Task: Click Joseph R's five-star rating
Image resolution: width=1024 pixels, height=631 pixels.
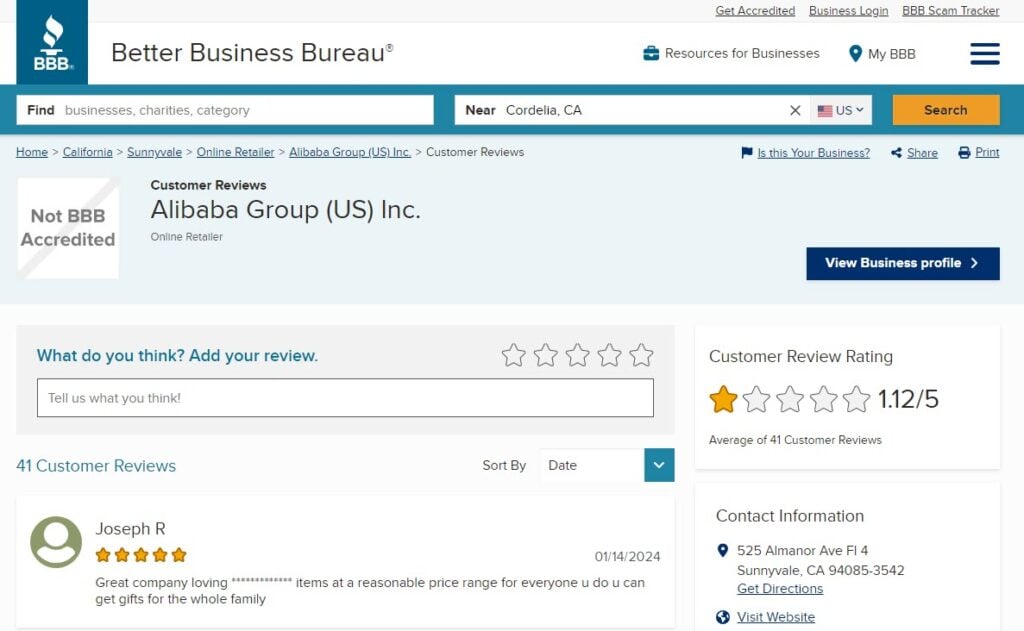Action: 141,555
